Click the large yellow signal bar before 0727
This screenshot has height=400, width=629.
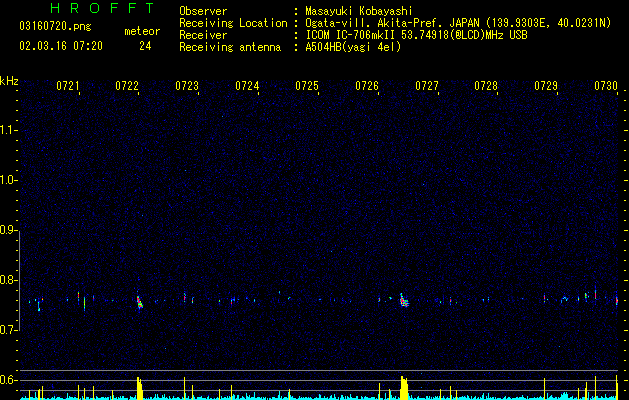point(404,388)
